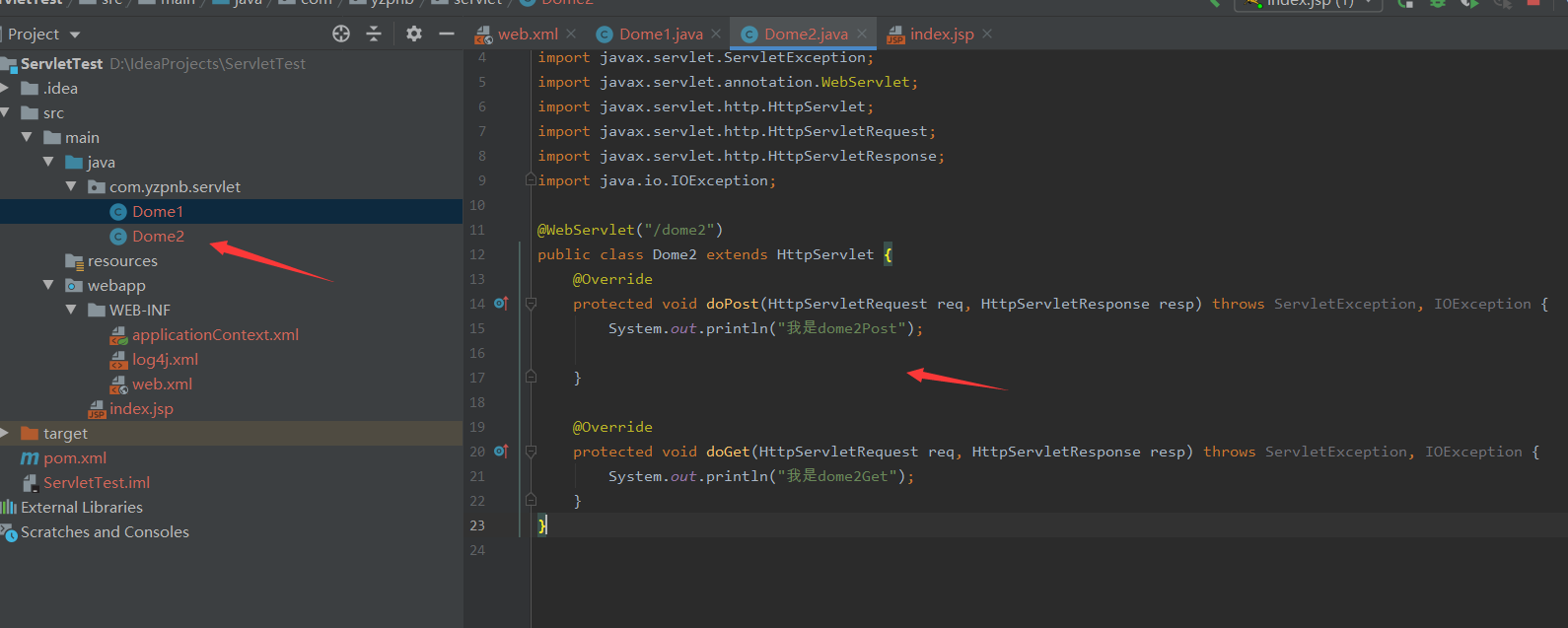Collapse the src folder arrow

click(x=5, y=112)
